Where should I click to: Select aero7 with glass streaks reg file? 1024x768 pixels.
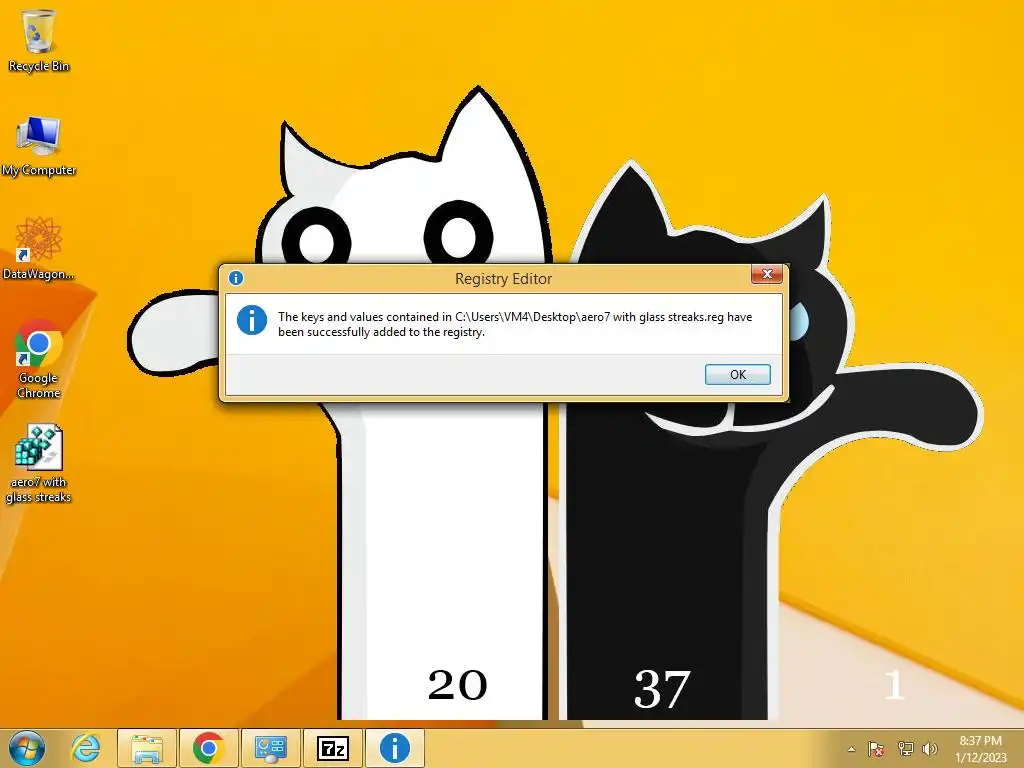coord(39,464)
